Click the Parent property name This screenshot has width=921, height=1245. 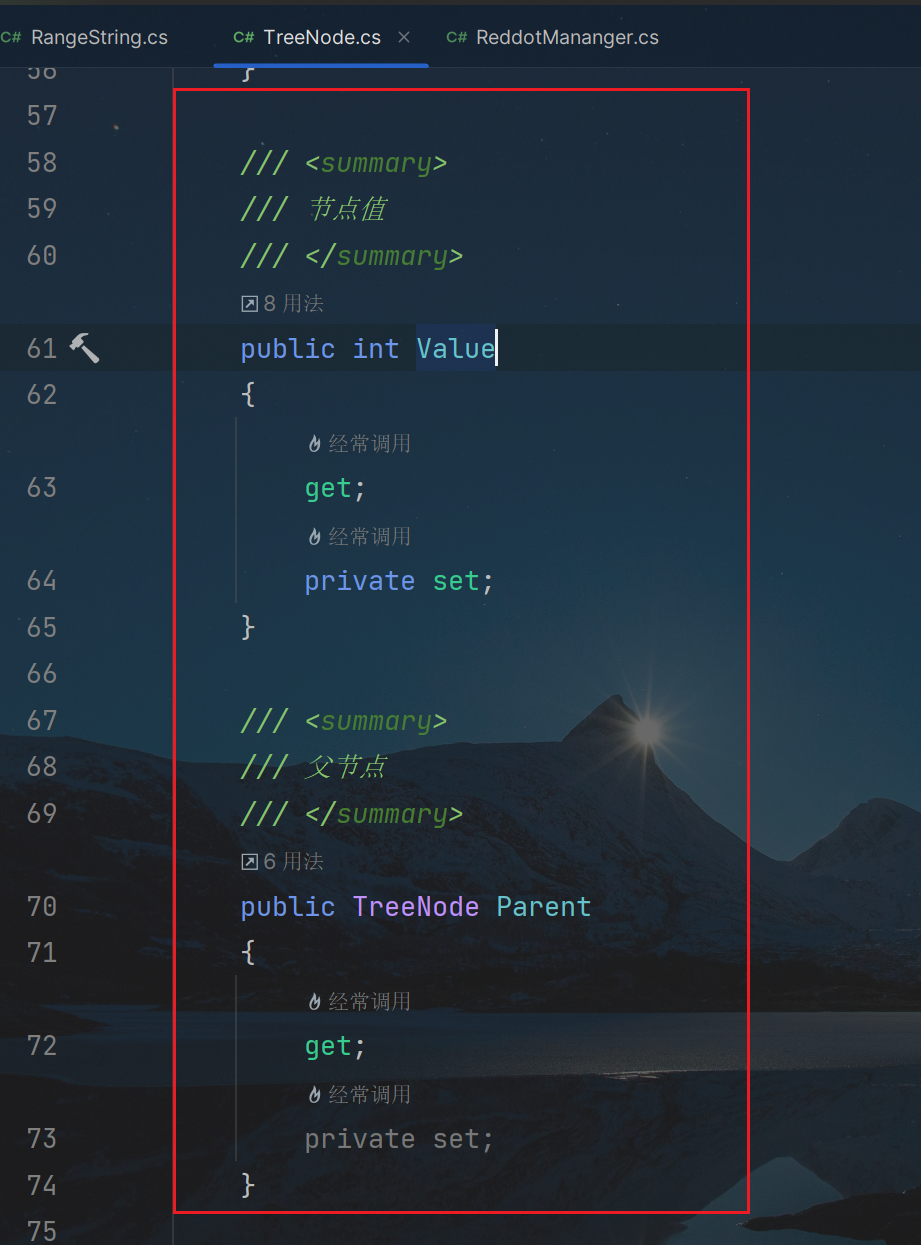(x=544, y=906)
